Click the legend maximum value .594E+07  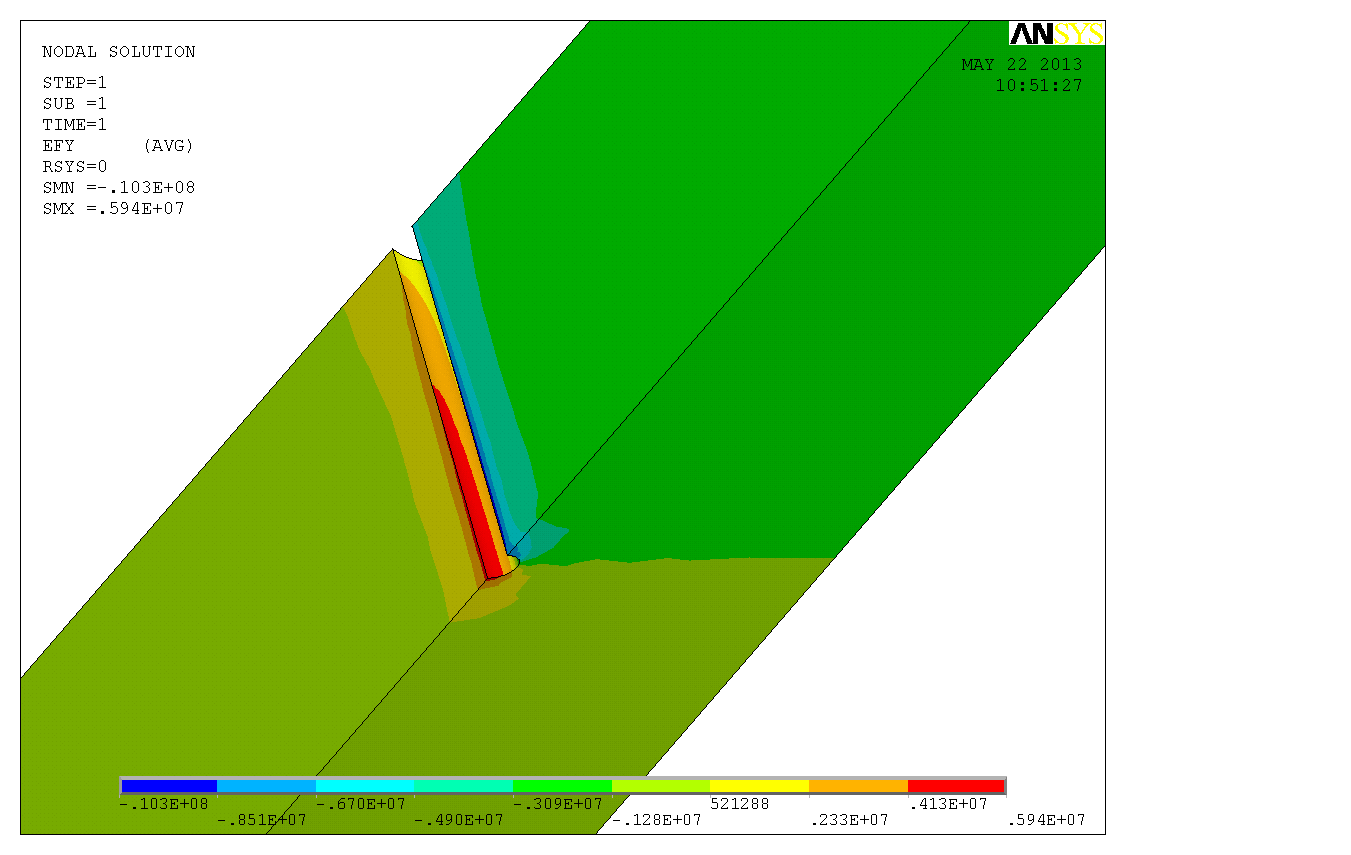pos(1046,821)
